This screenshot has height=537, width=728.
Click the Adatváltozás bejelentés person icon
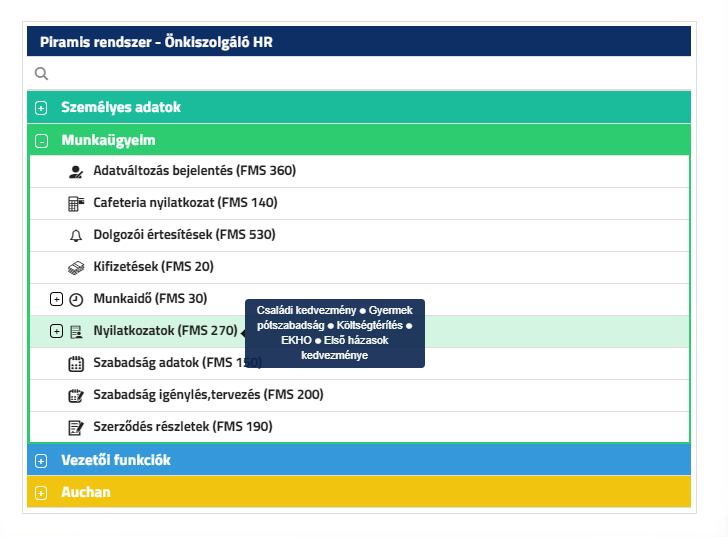76,171
